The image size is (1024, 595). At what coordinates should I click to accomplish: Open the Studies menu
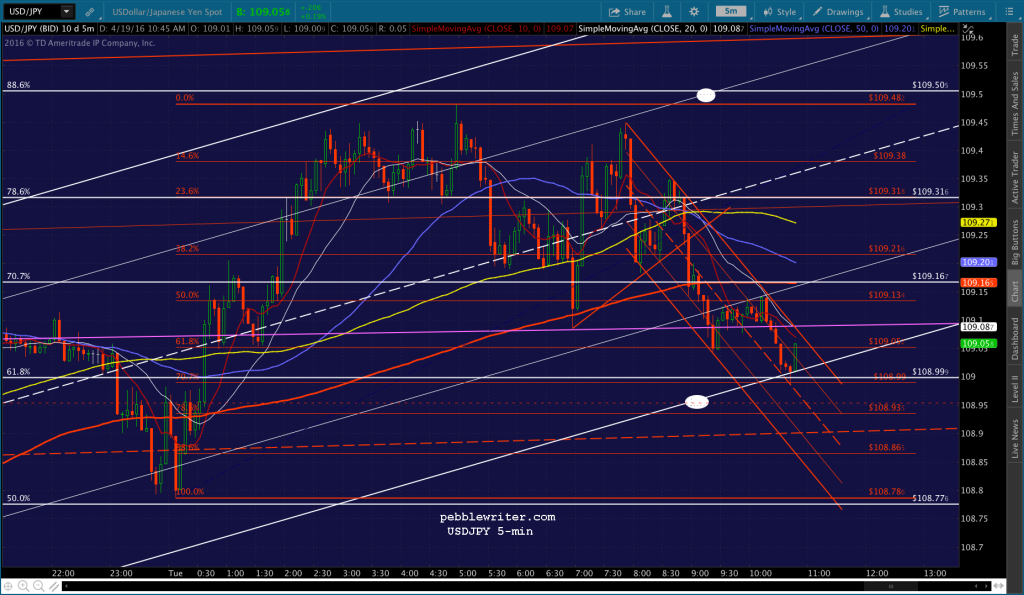[x=901, y=12]
